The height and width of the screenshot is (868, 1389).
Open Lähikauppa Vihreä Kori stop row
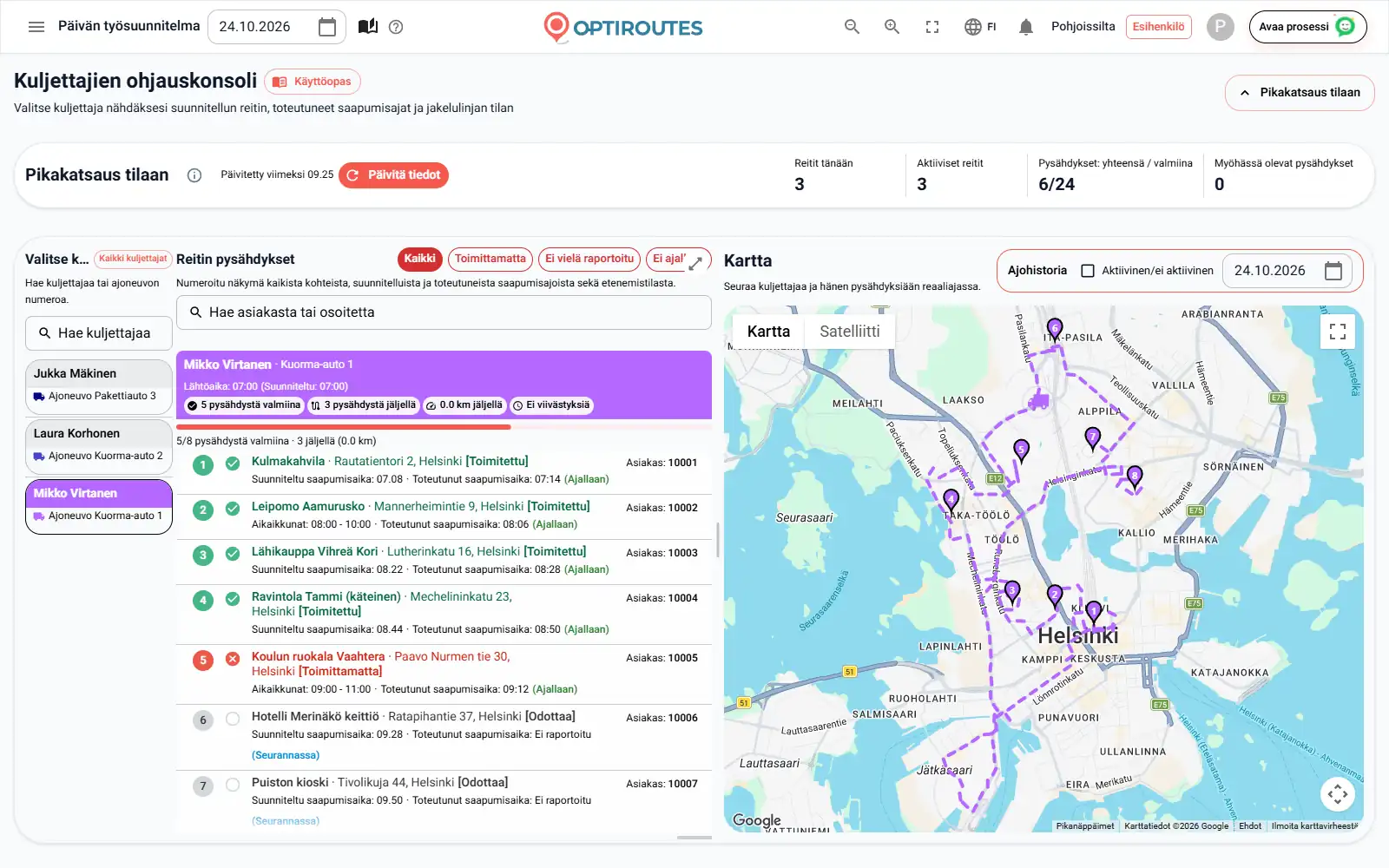click(x=444, y=561)
